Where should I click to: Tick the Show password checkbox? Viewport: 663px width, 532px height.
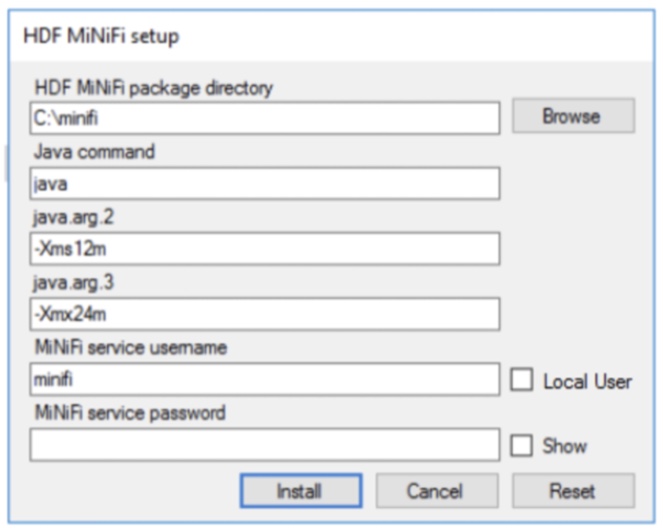click(521, 446)
